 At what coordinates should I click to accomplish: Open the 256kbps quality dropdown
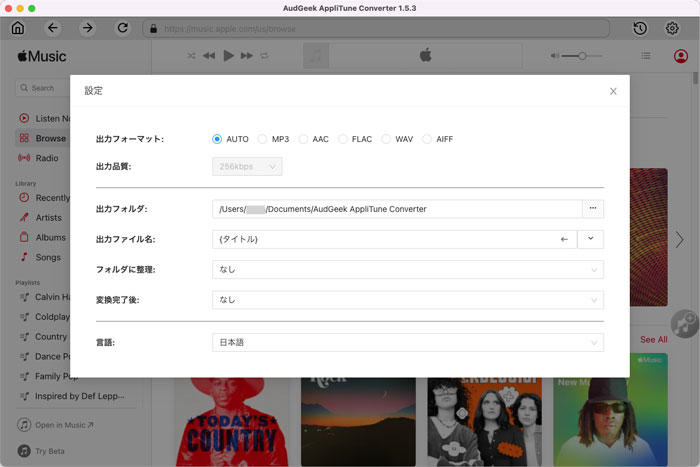tap(247, 167)
